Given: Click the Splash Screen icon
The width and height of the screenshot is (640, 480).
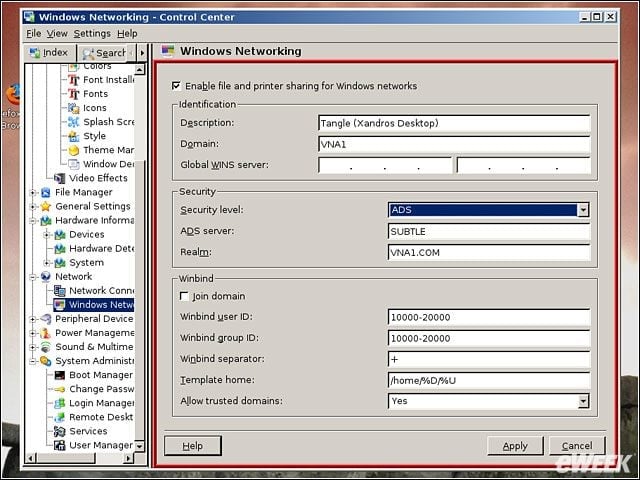Looking at the screenshot, I should [x=73, y=122].
